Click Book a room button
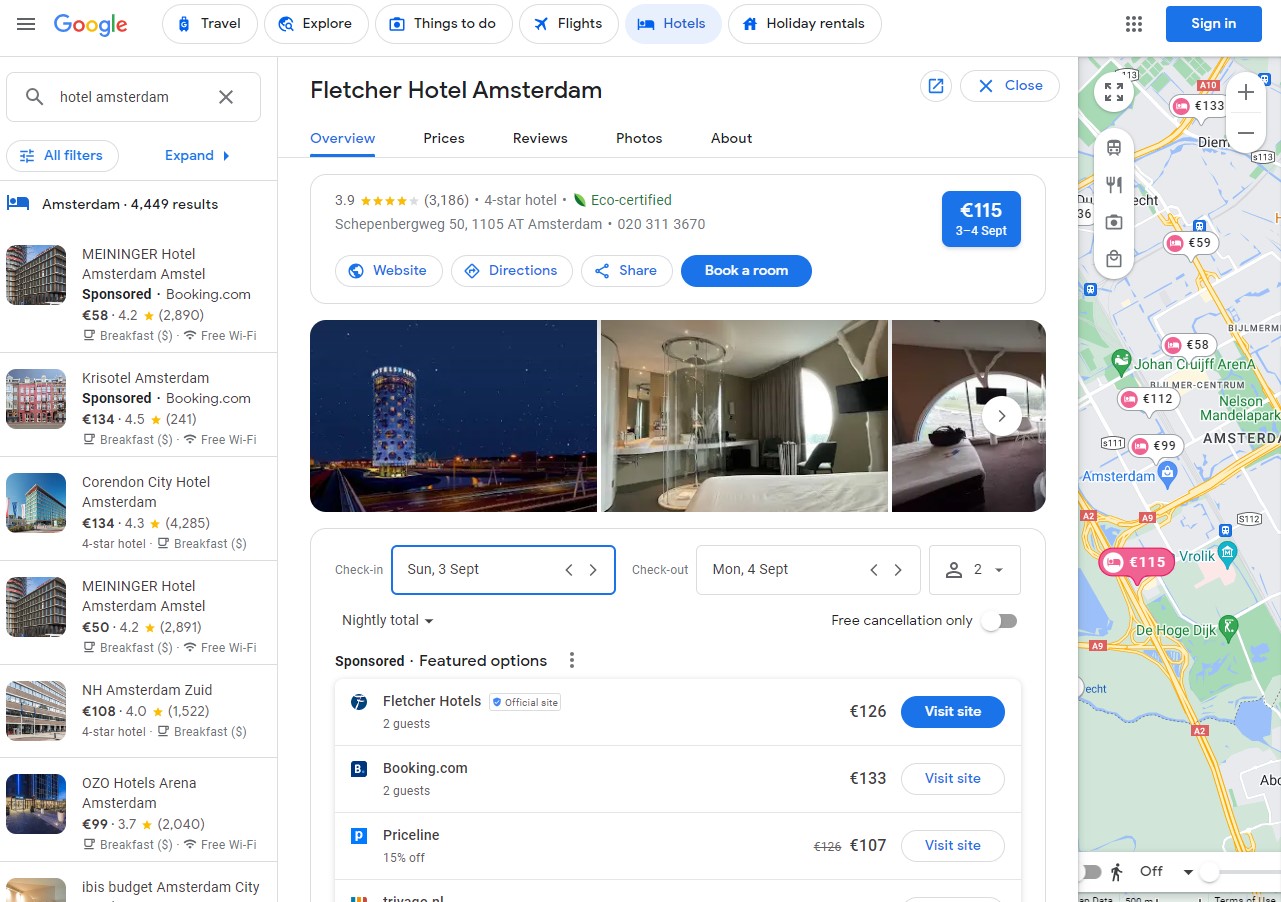The width and height of the screenshot is (1281, 902). click(x=746, y=271)
